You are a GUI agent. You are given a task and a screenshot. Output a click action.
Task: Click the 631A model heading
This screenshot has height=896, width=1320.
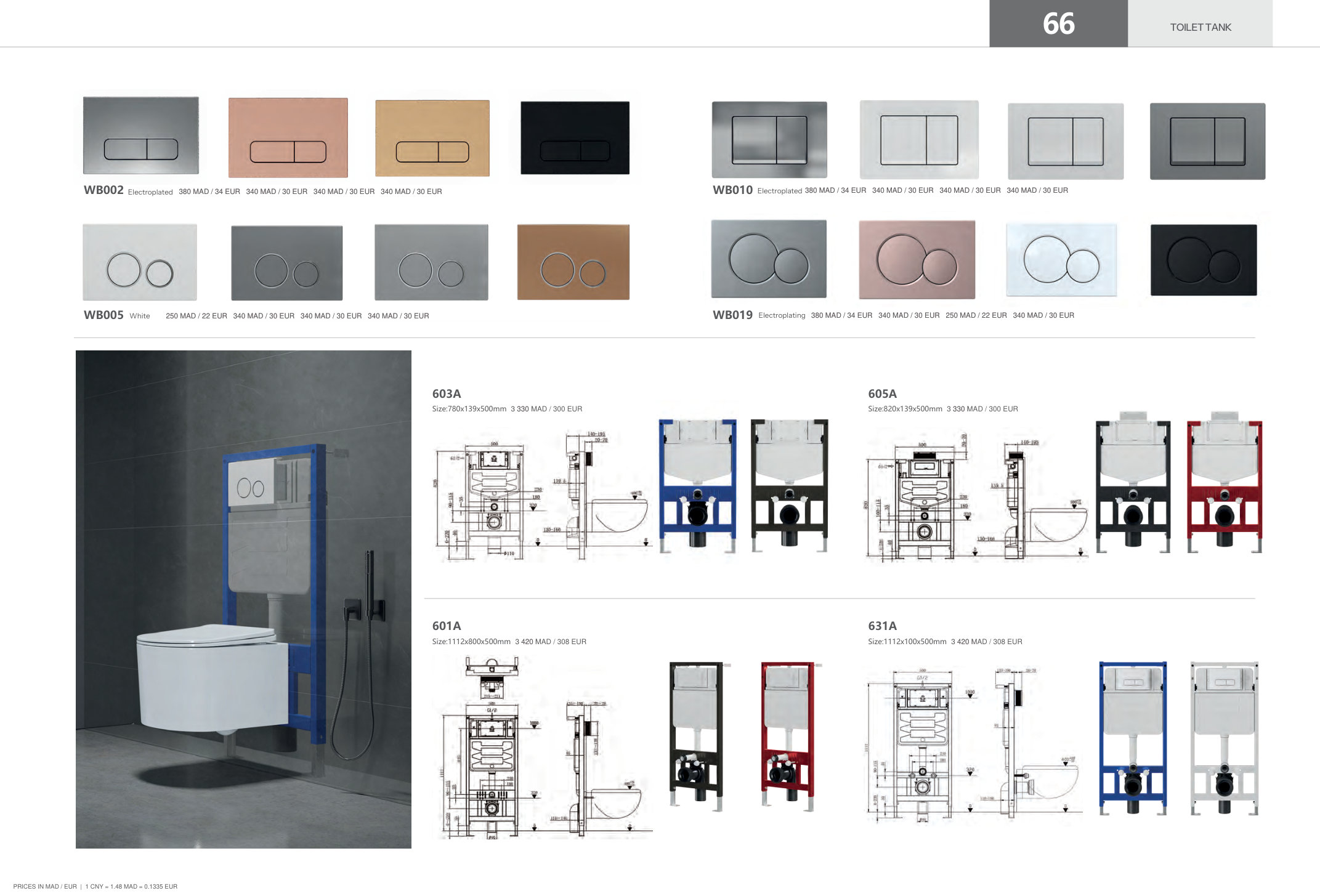pos(882,626)
